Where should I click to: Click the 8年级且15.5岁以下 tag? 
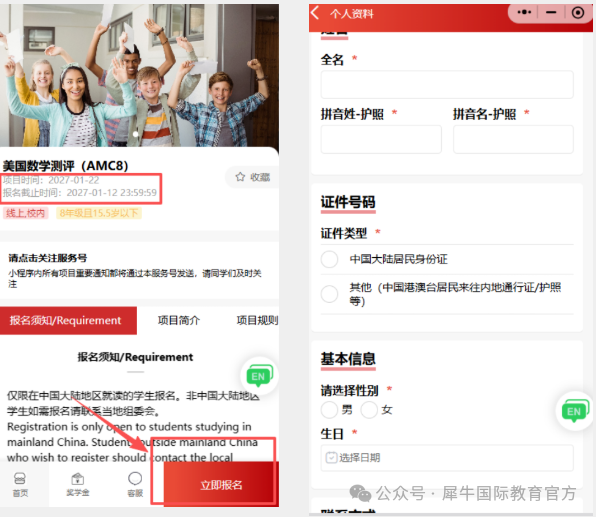[99, 213]
